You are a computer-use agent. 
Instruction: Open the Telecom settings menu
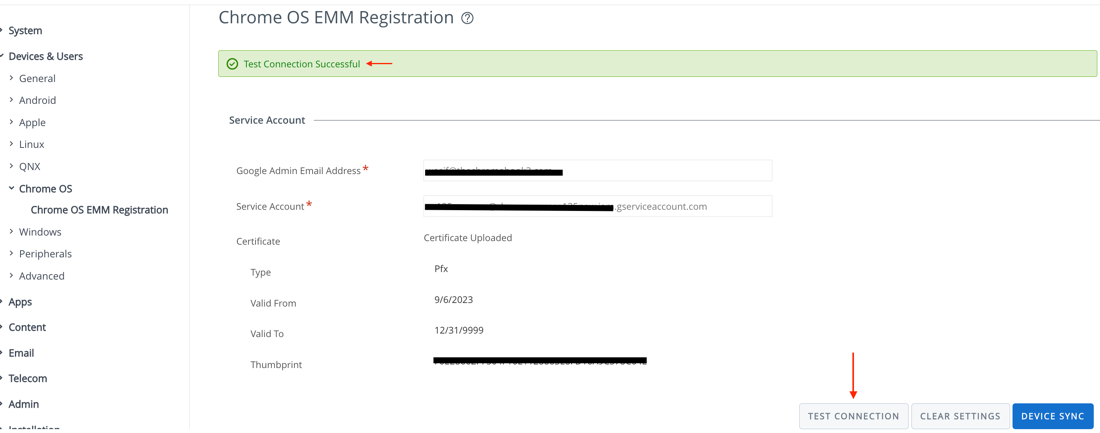(x=28, y=378)
